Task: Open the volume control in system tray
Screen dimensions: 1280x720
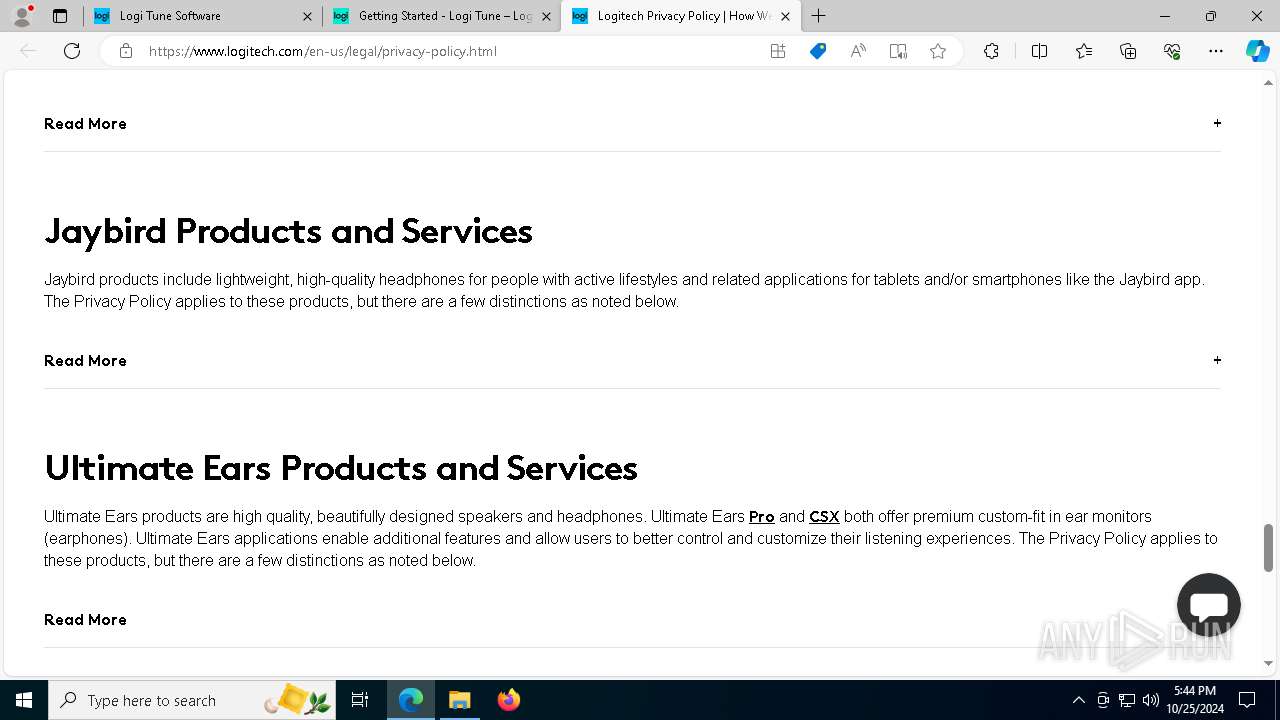Action: [x=1151, y=700]
